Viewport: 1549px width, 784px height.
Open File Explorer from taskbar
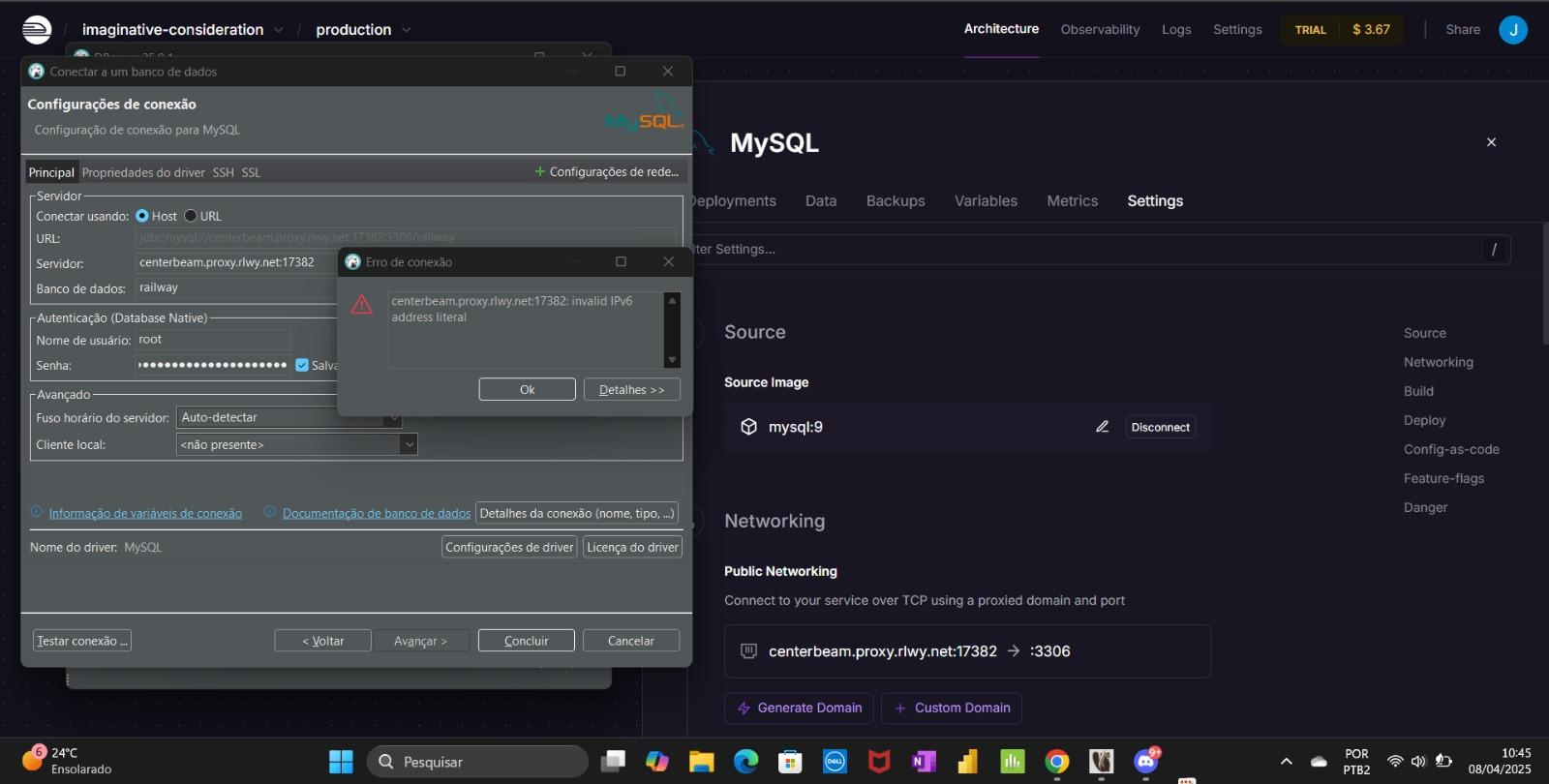[x=701, y=762]
